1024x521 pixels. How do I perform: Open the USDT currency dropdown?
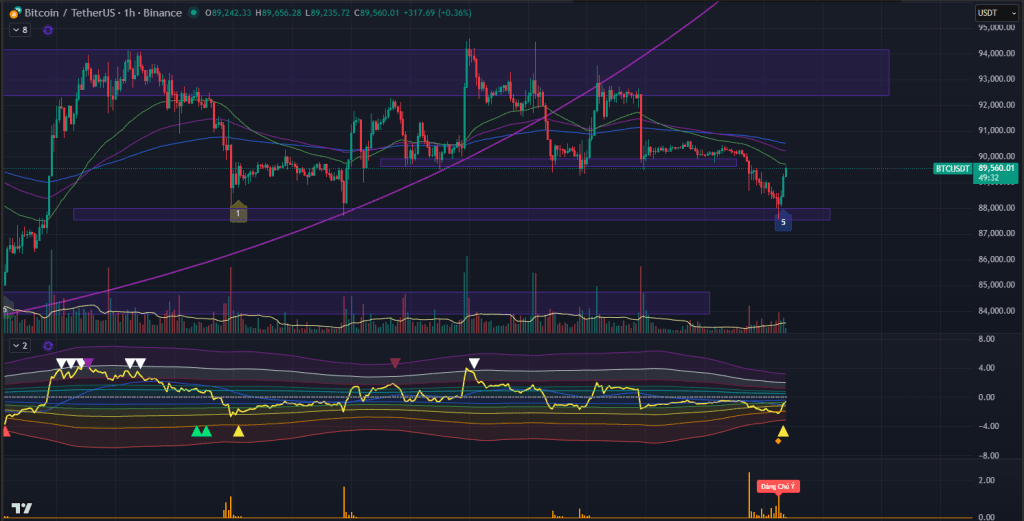click(994, 13)
